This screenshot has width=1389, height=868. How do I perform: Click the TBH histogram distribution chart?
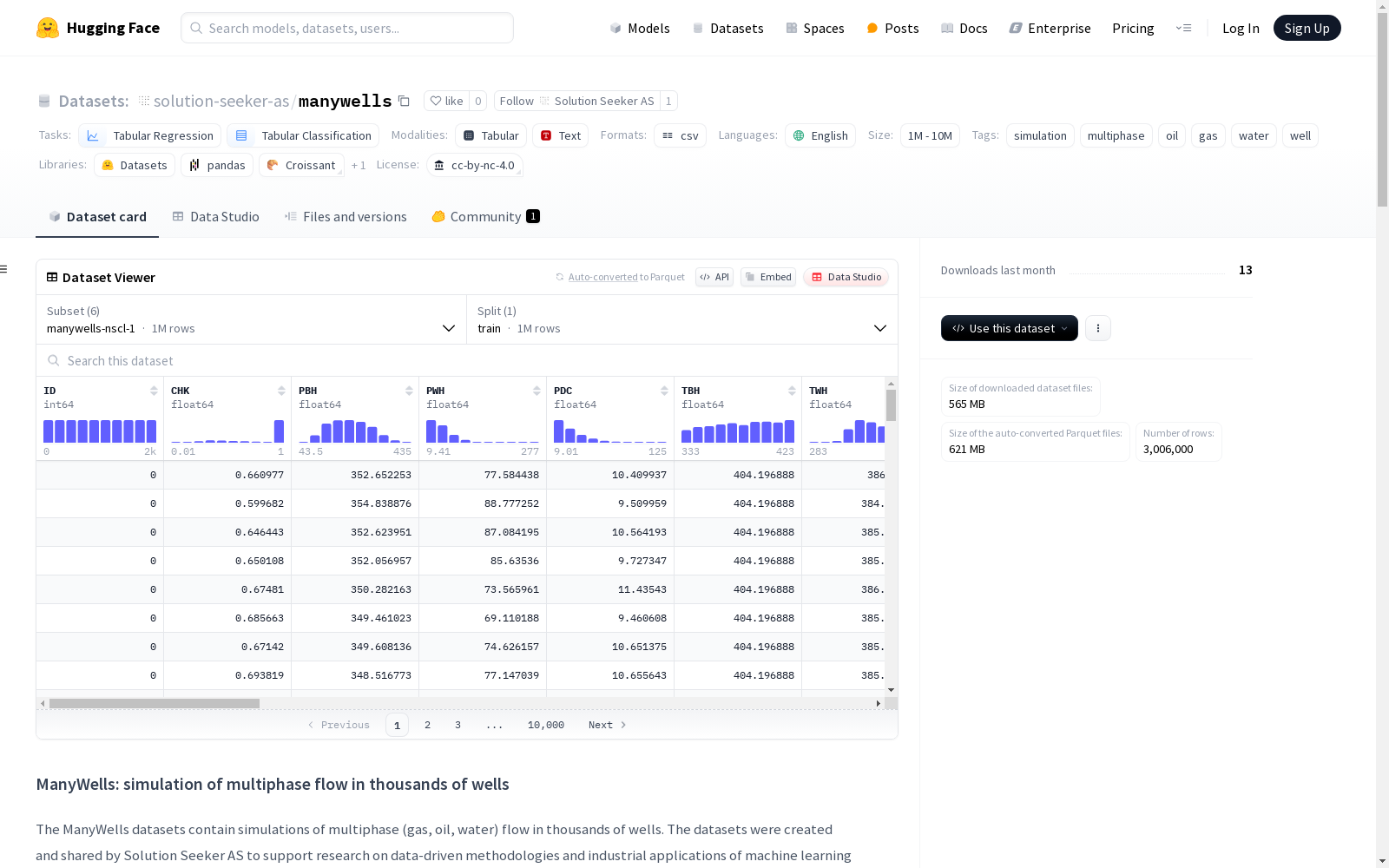pos(738,431)
